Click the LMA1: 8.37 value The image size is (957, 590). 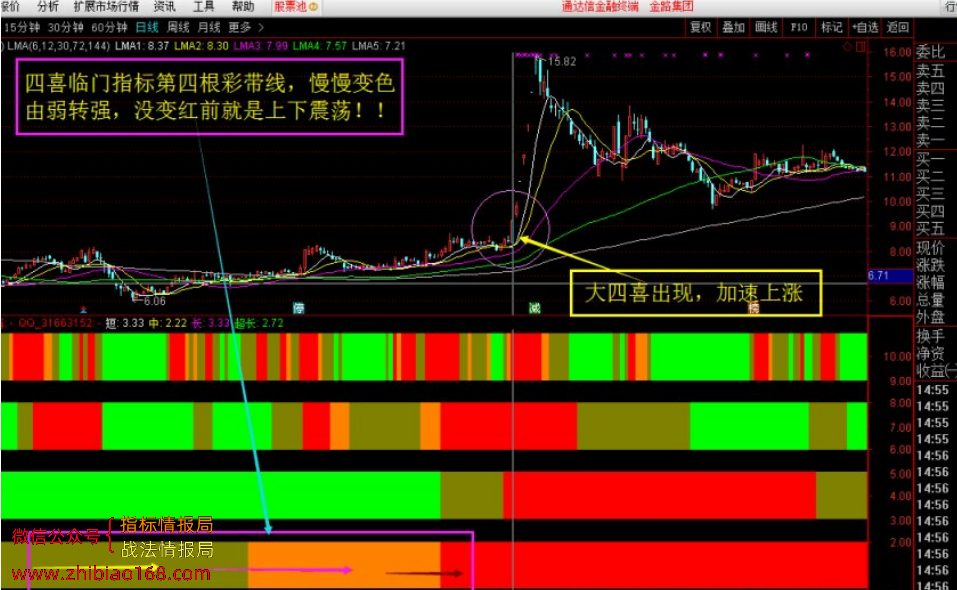pyautogui.click(x=142, y=46)
